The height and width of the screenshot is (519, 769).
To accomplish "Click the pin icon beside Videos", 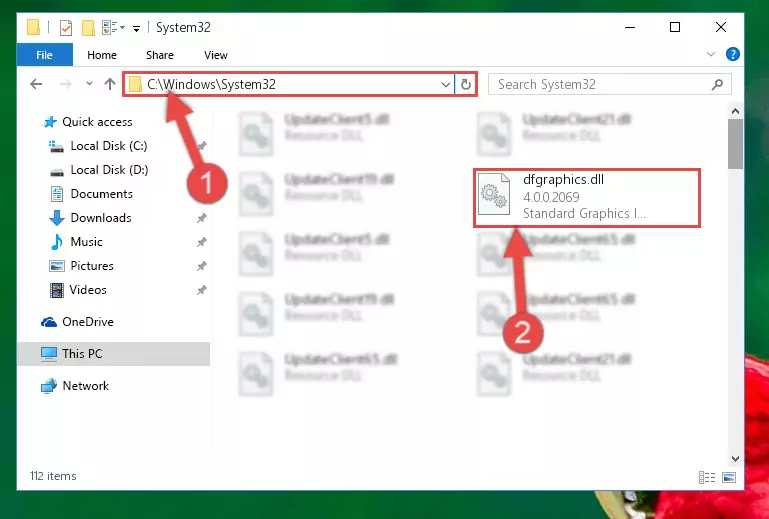I will [x=202, y=290].
